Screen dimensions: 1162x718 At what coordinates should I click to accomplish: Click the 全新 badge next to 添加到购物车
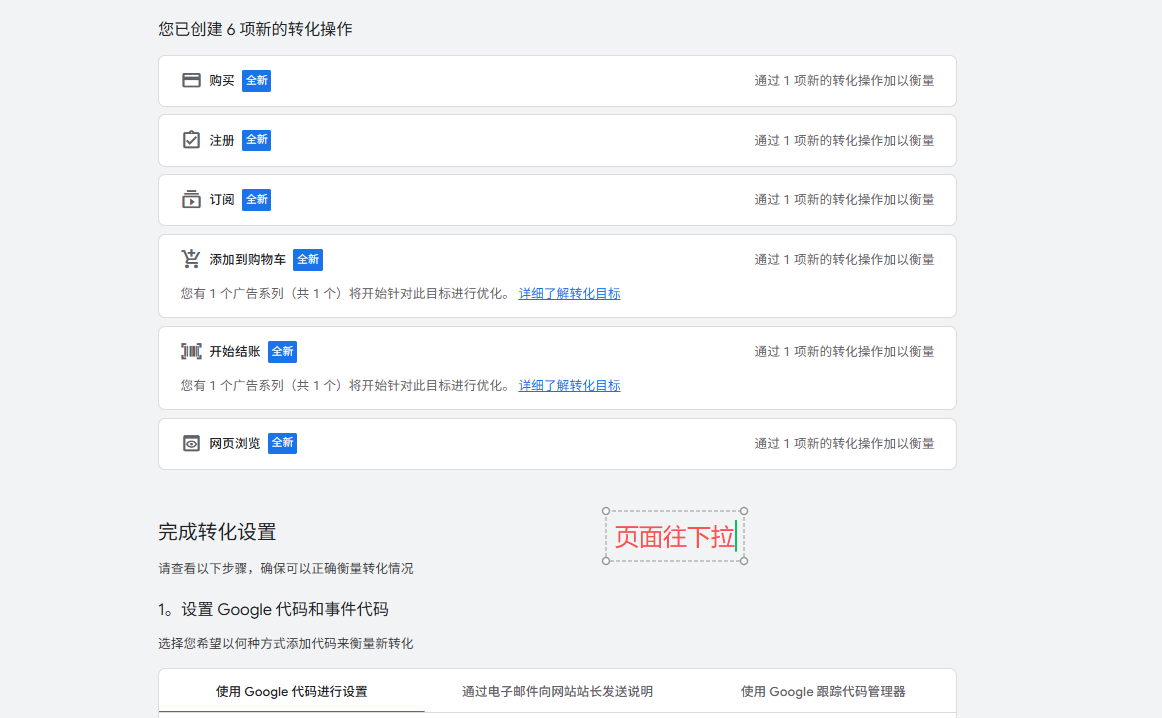(x=308, y=260)
